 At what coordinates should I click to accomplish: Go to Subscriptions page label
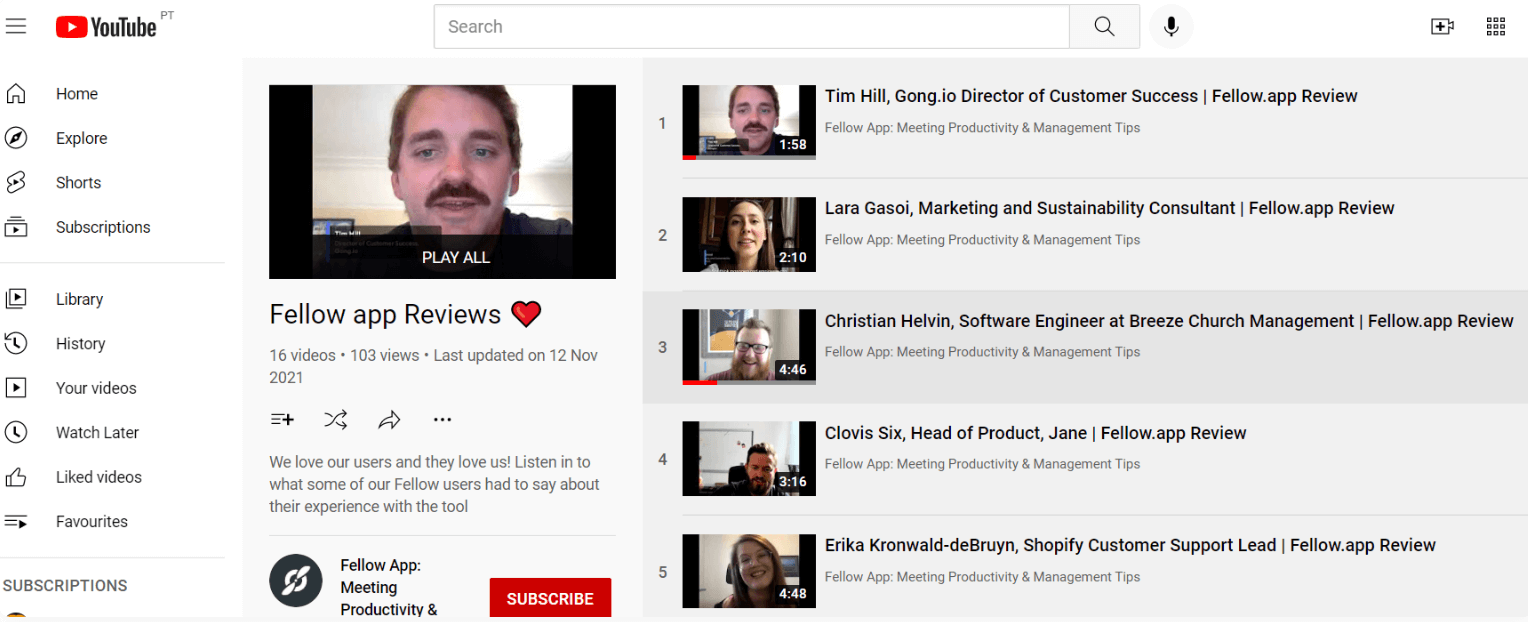(x=103, y=227)
